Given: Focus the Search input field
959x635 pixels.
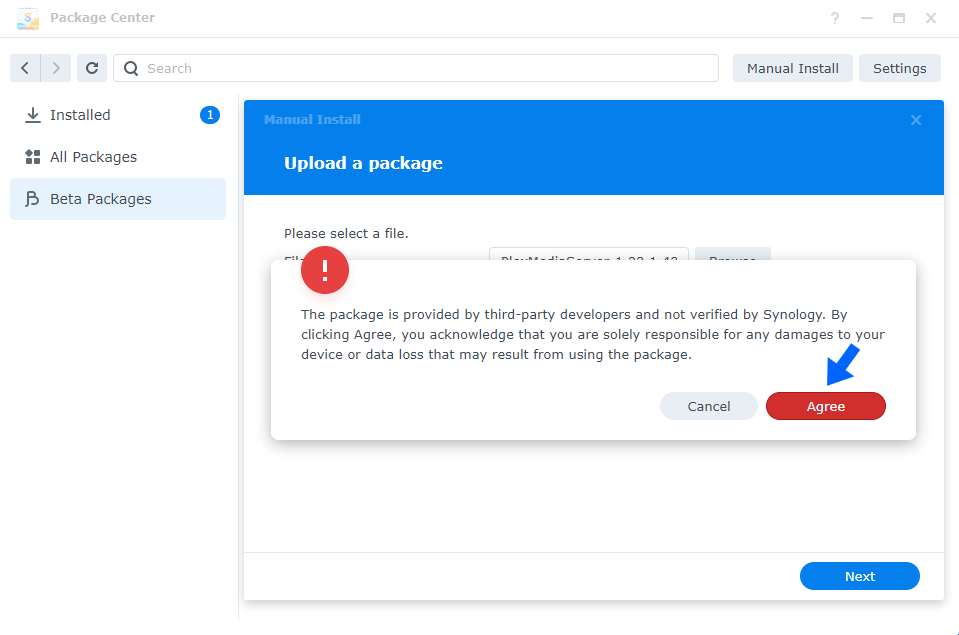Looking at the screenshot, I should [x=416, y=68].
